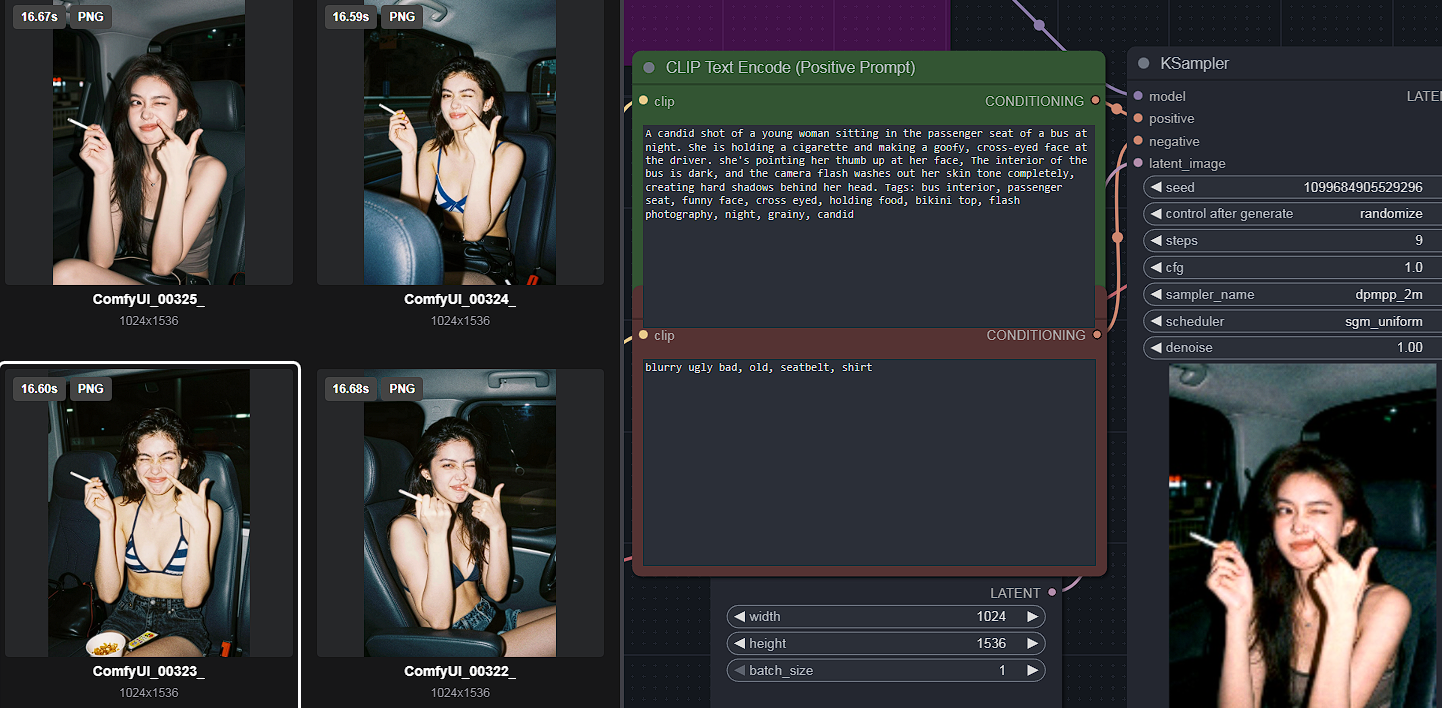Click the latent_image input socket on KSampler
The height and width of the screenshot is (708, 1442).
click(x=1138, y=163)
